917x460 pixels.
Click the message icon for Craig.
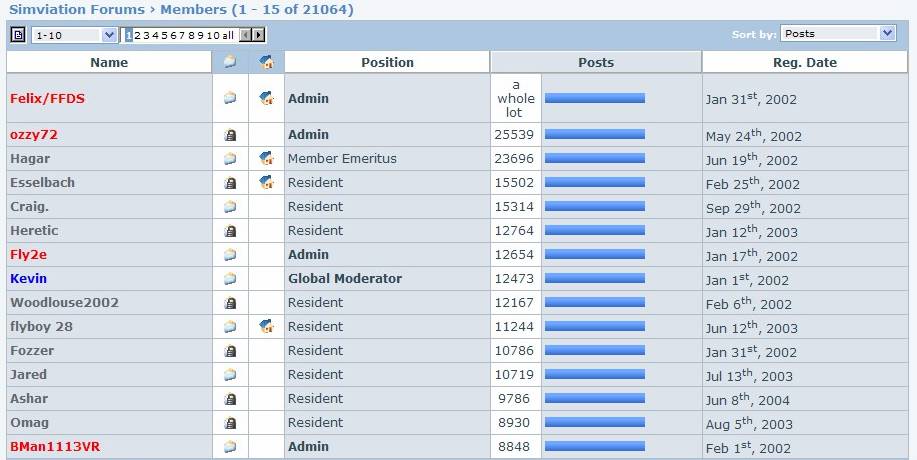(x=230, y=207)
